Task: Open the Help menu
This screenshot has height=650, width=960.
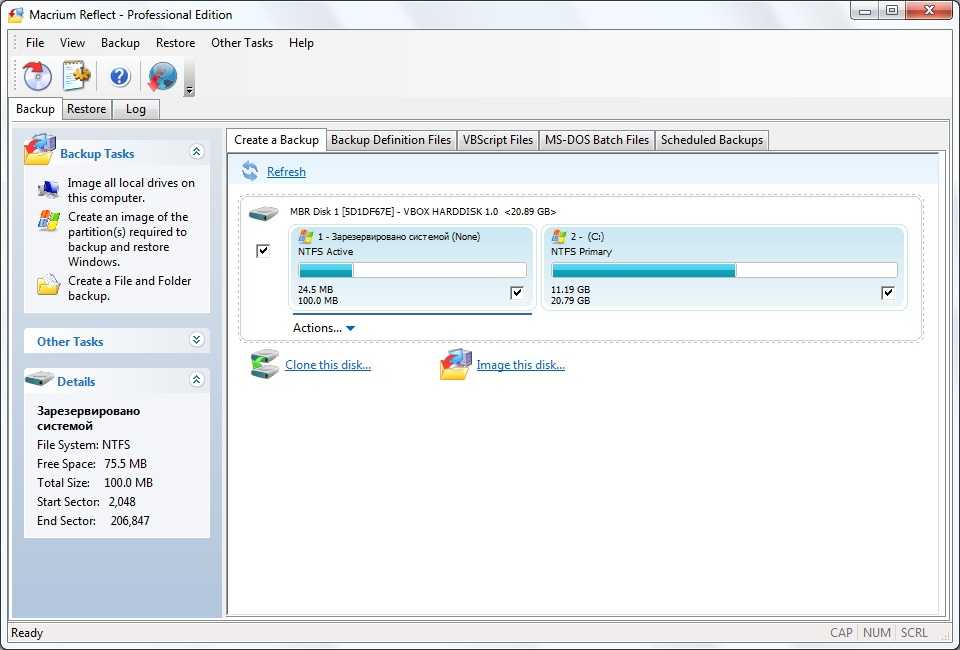Action: (301, 43)
